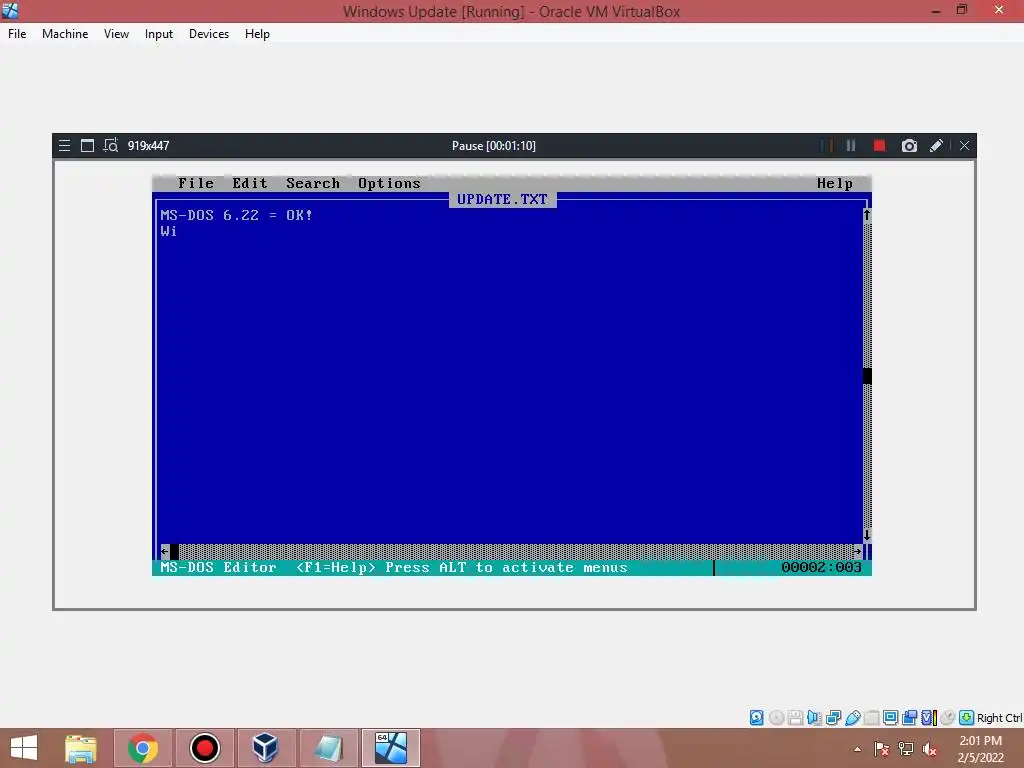Click the horizontal scrollbar black thumb
The image size is (1024, 768).
point(174,551)
